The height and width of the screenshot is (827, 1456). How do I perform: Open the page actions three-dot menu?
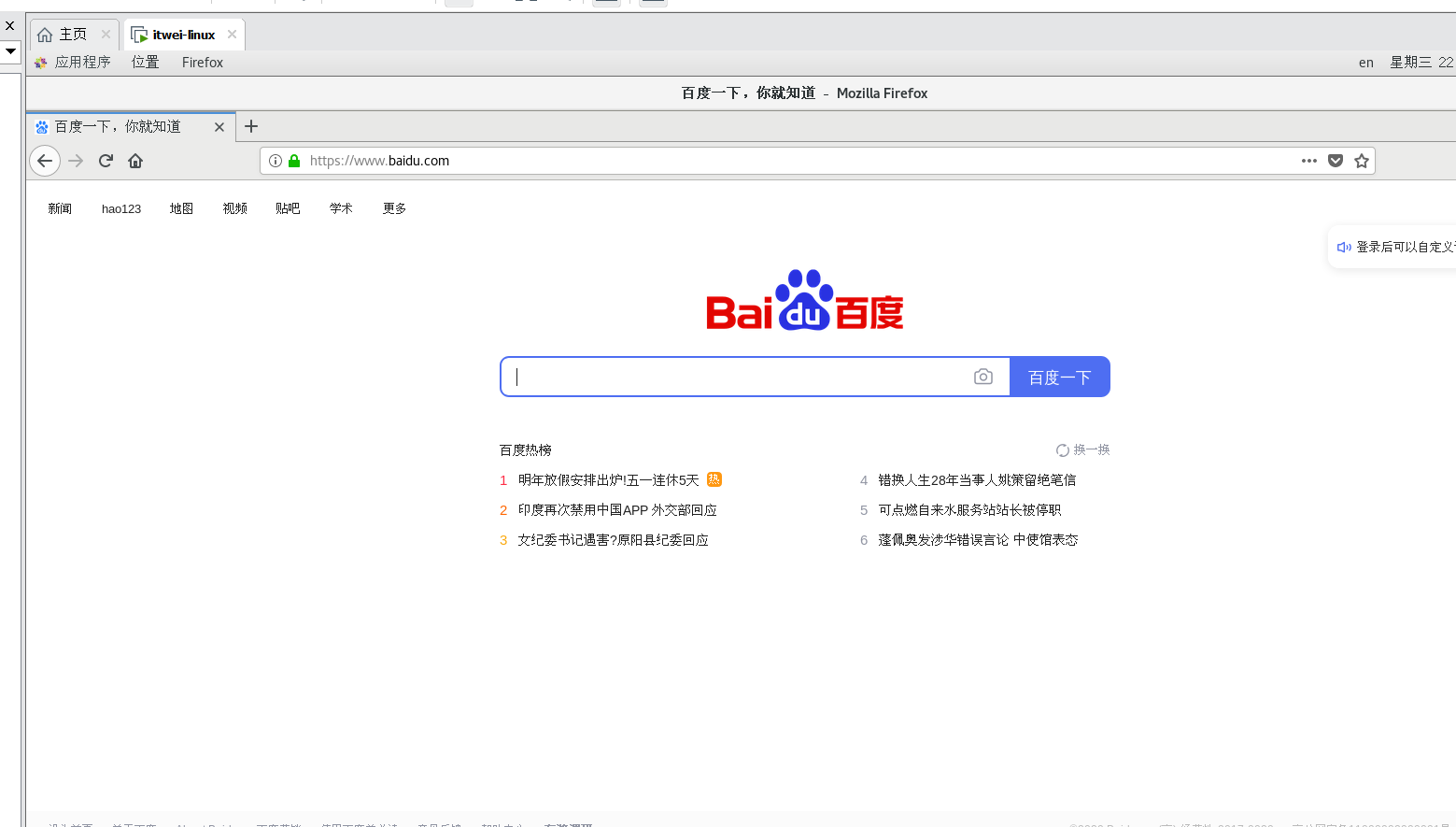pos(1309,161)
